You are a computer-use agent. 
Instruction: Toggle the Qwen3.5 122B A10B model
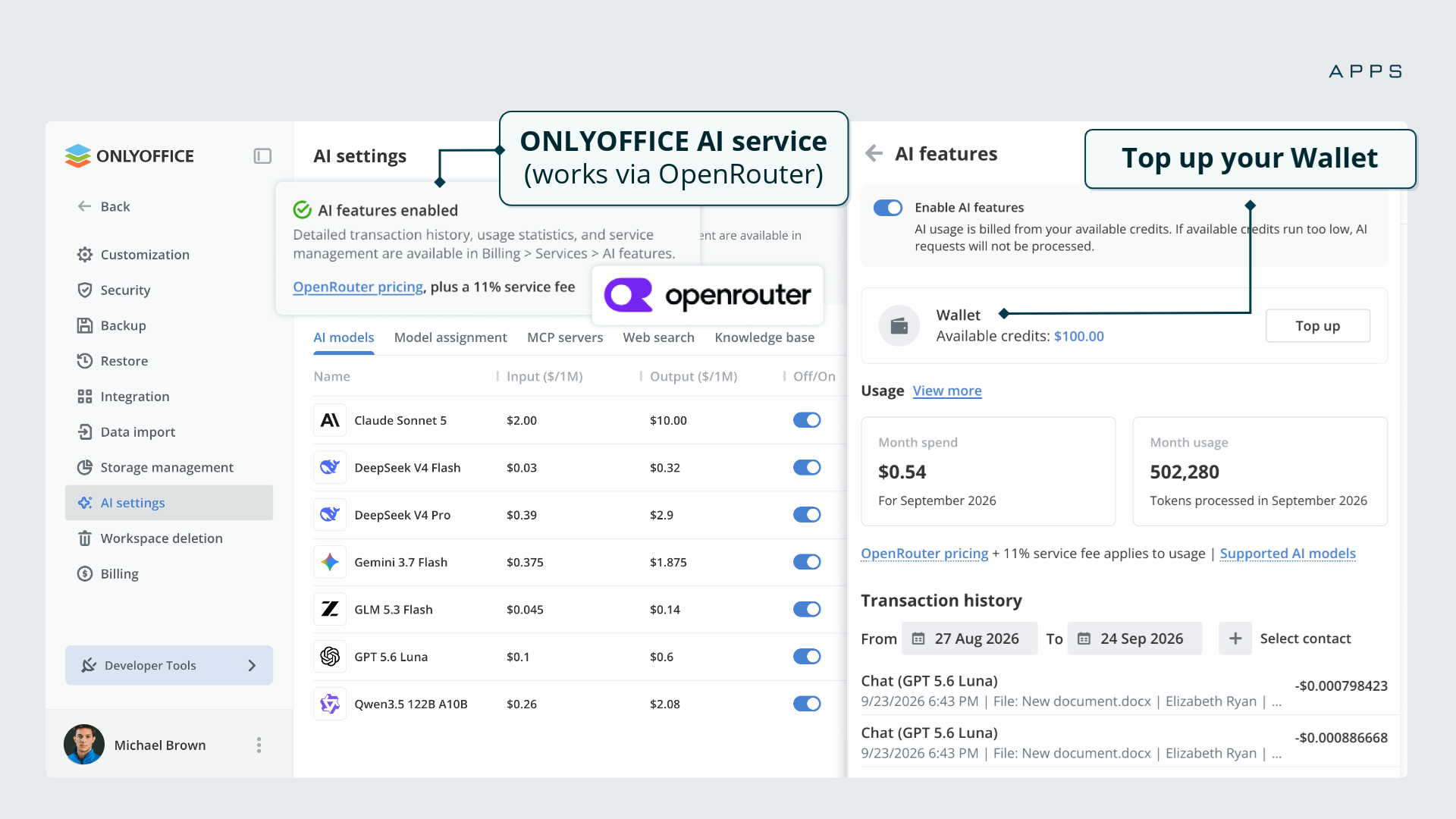807,704
